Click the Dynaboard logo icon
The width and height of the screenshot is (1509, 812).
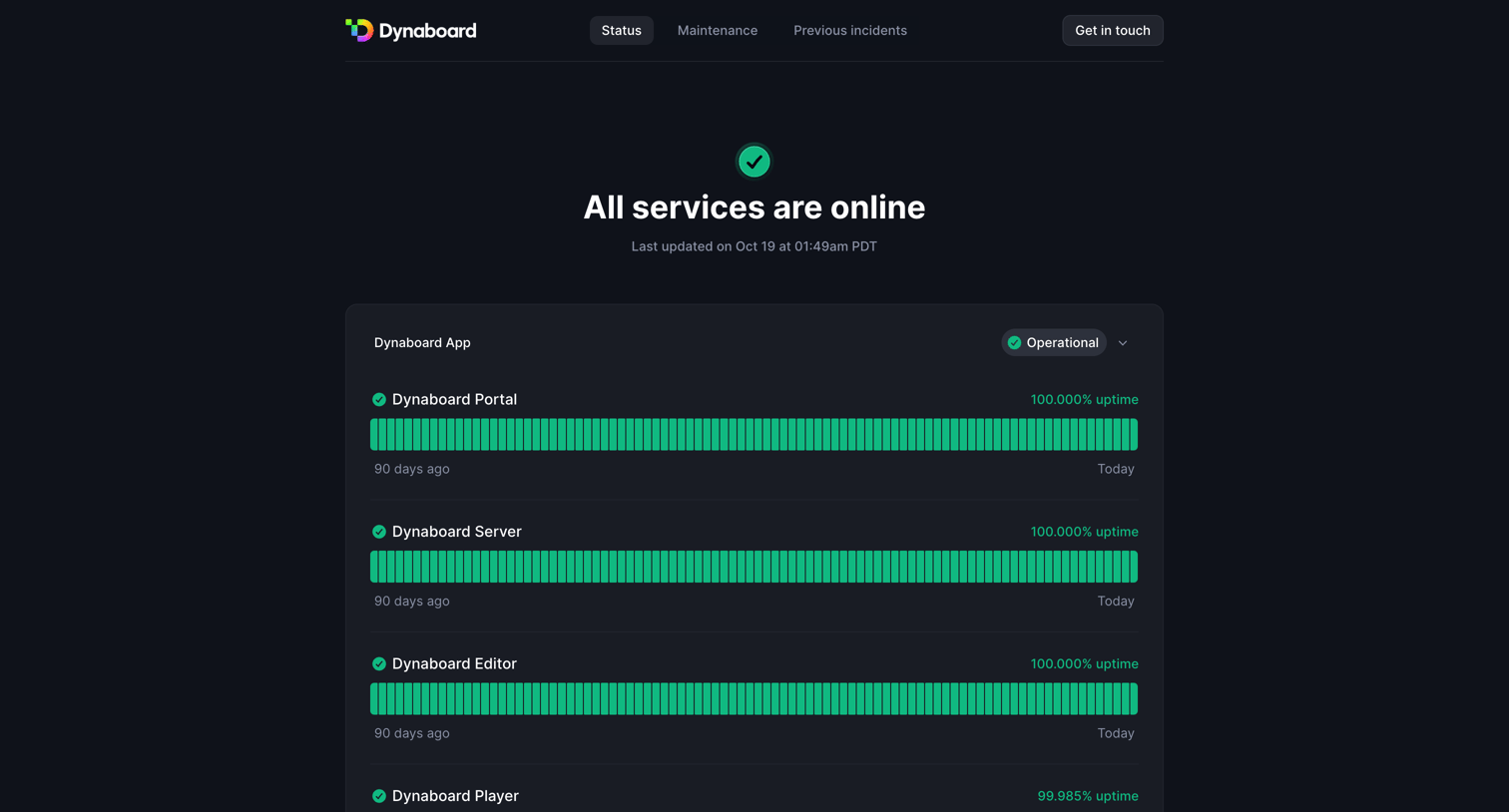tap(359, 30)
